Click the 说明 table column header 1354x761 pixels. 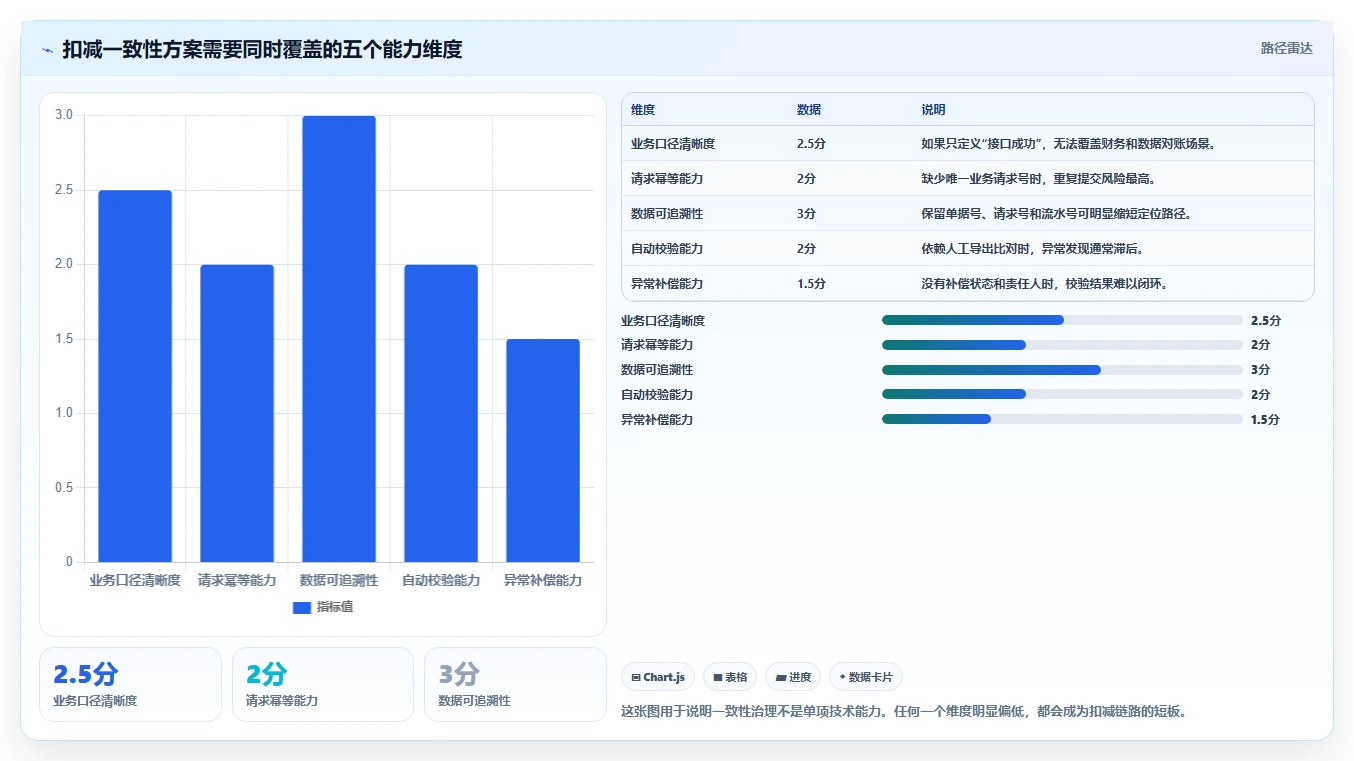933,110
